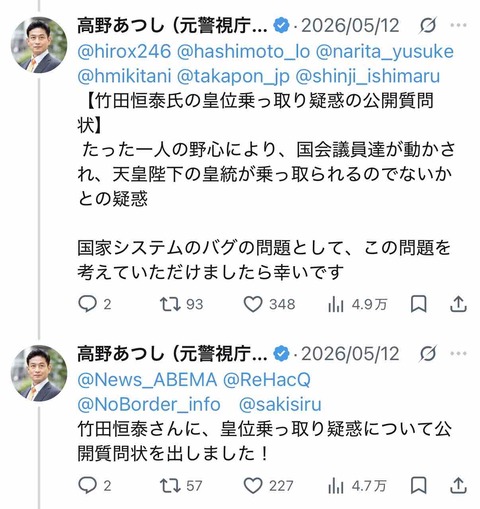
Task: Share the first post
Action: pyautogui.click(x=458, y=304)
